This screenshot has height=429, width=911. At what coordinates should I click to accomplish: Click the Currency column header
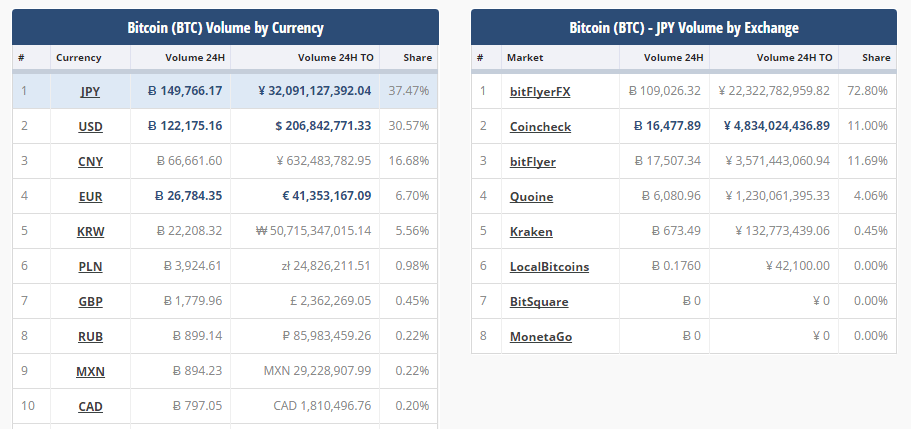(79, 58)
